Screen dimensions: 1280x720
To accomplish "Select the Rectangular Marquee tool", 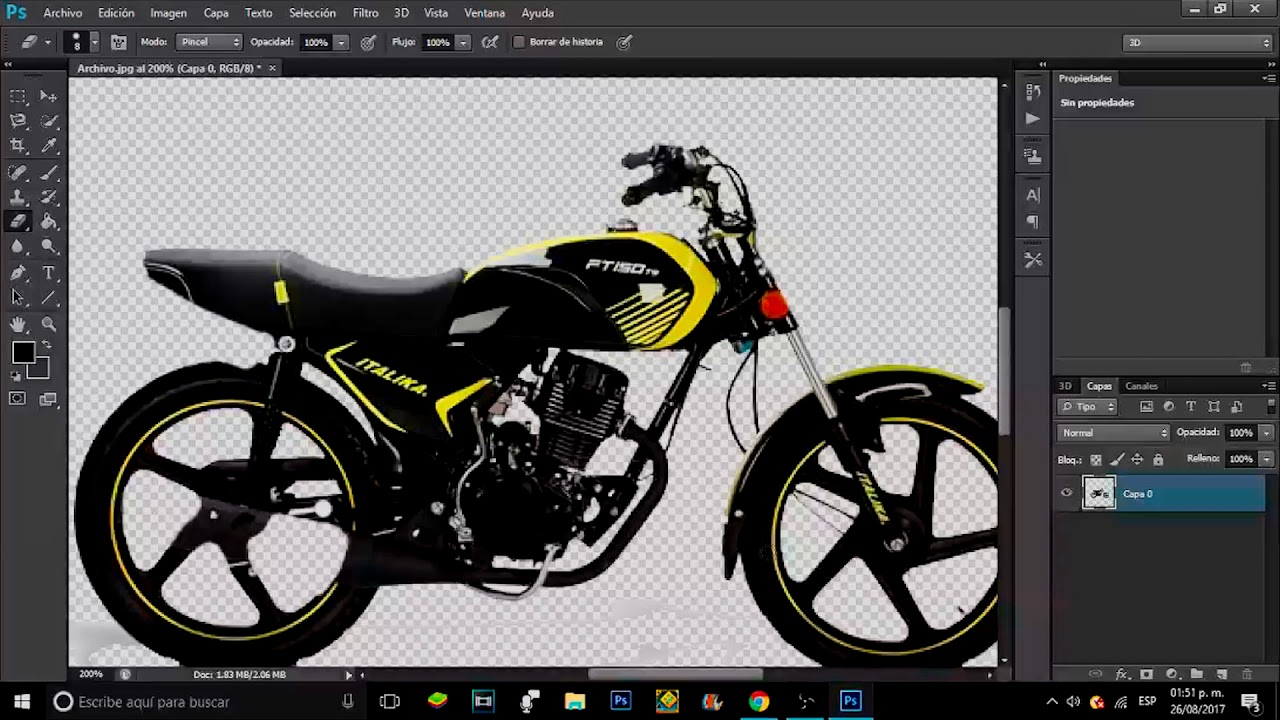I will (x=18, y=96).
